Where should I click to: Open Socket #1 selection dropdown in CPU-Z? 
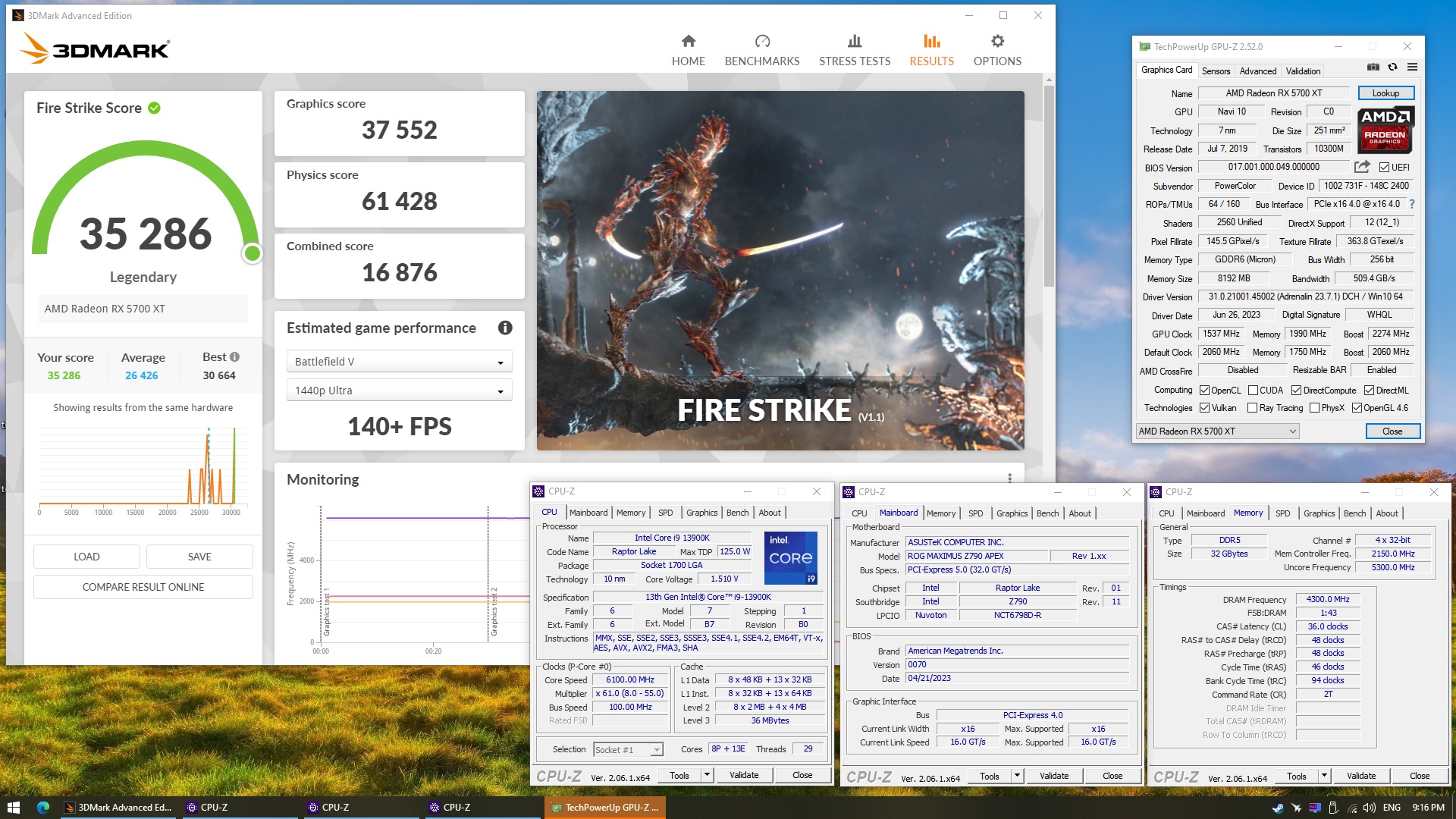(x=628, y=750)
